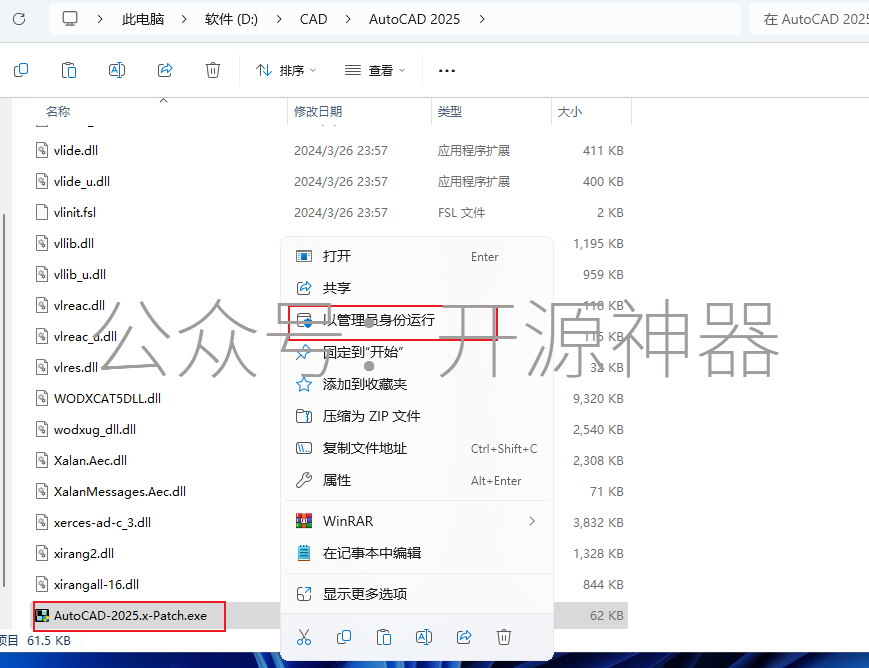
Task: Select the file vlreac.dll
Action: pos(79,305)
